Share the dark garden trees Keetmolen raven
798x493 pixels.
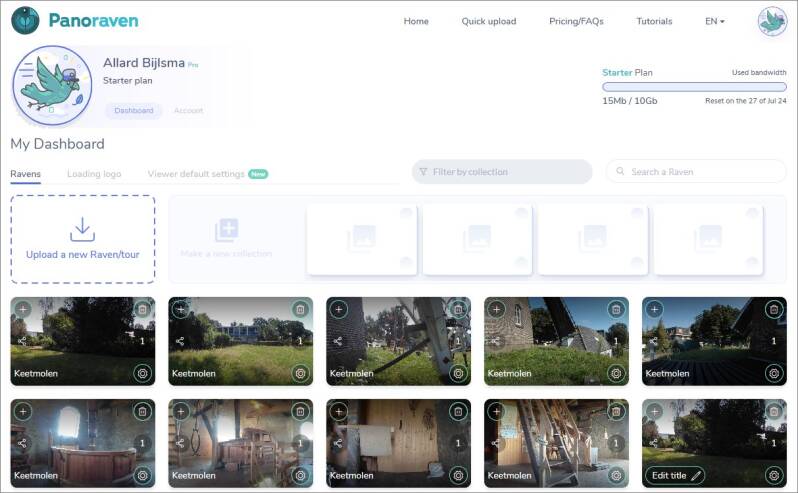[x=22, y=341]
